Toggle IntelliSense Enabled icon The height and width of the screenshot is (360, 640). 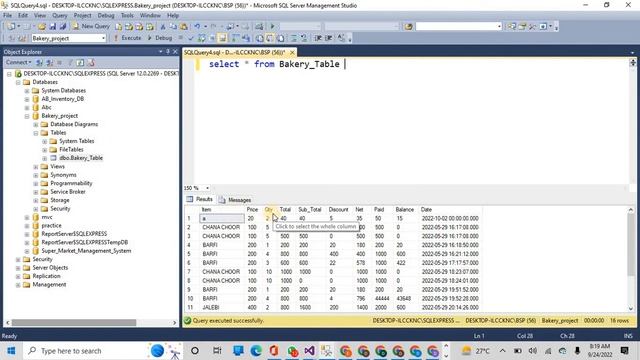[x=222, y=38]
